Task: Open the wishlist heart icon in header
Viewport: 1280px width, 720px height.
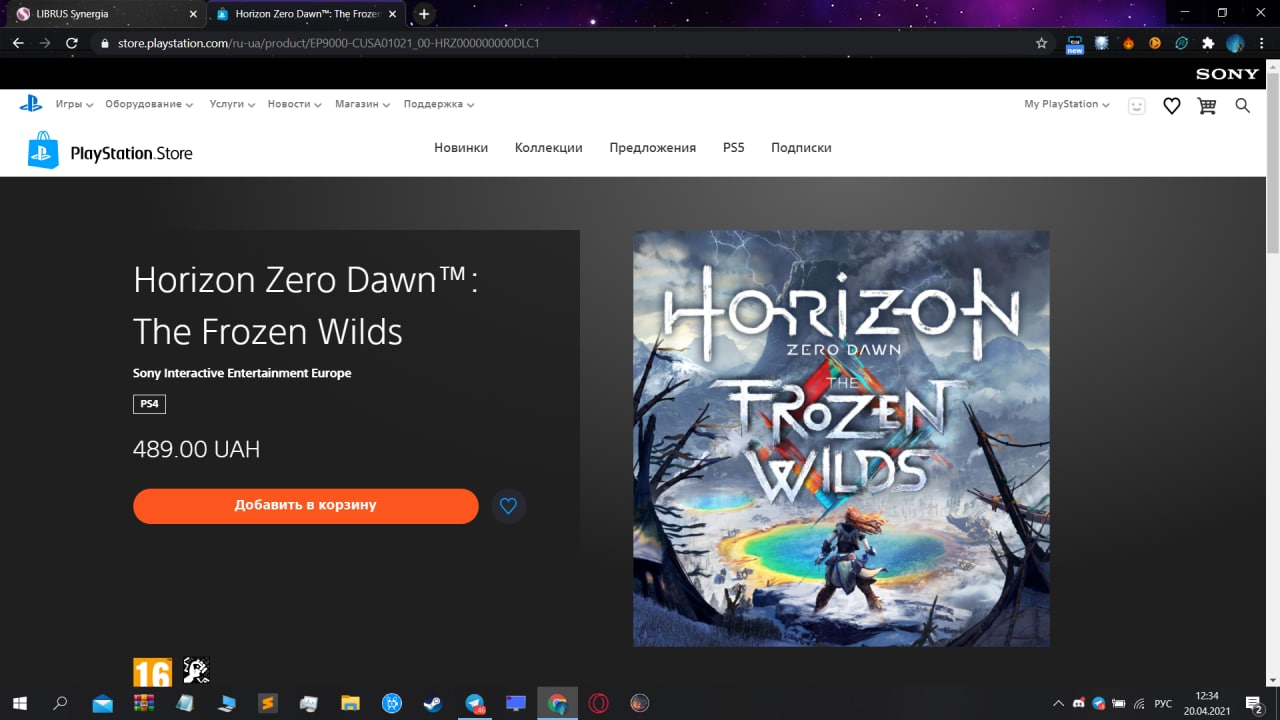Action: pyautogui.click(x=1172, y=105)
